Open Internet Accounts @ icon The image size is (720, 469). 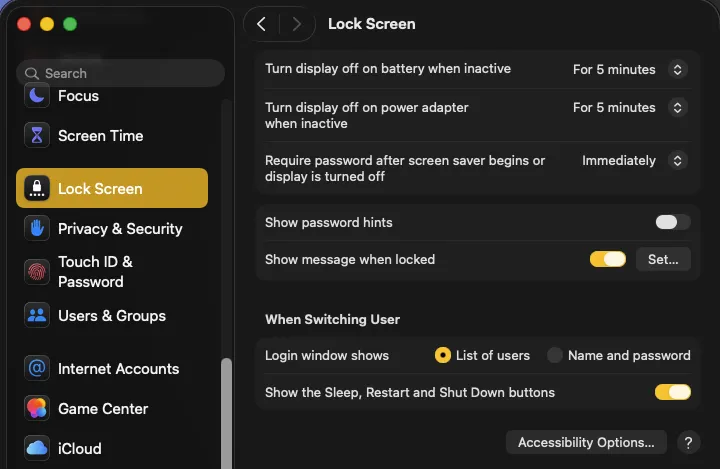(37, 368)
